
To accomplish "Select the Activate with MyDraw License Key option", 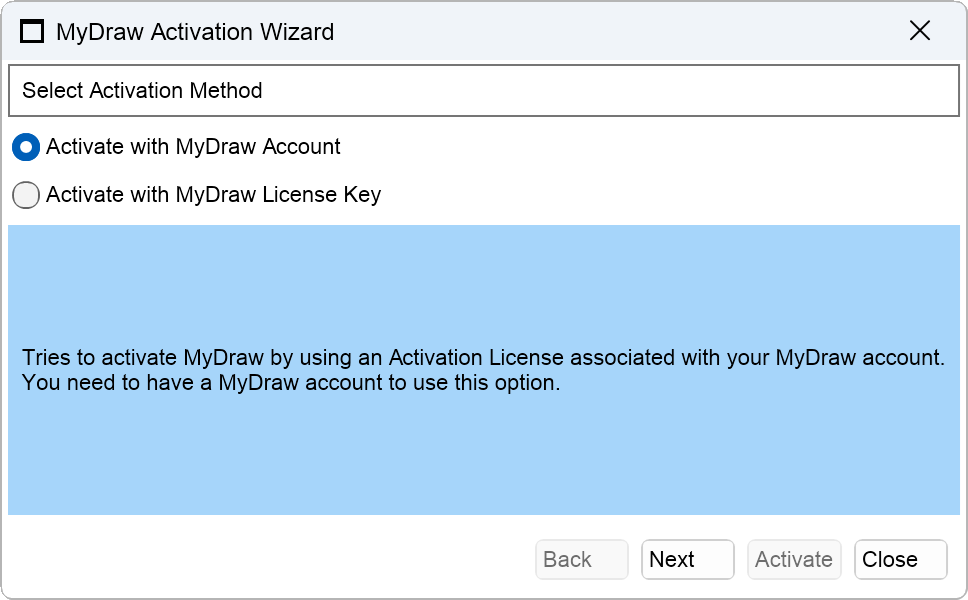I will click(25, 195).
